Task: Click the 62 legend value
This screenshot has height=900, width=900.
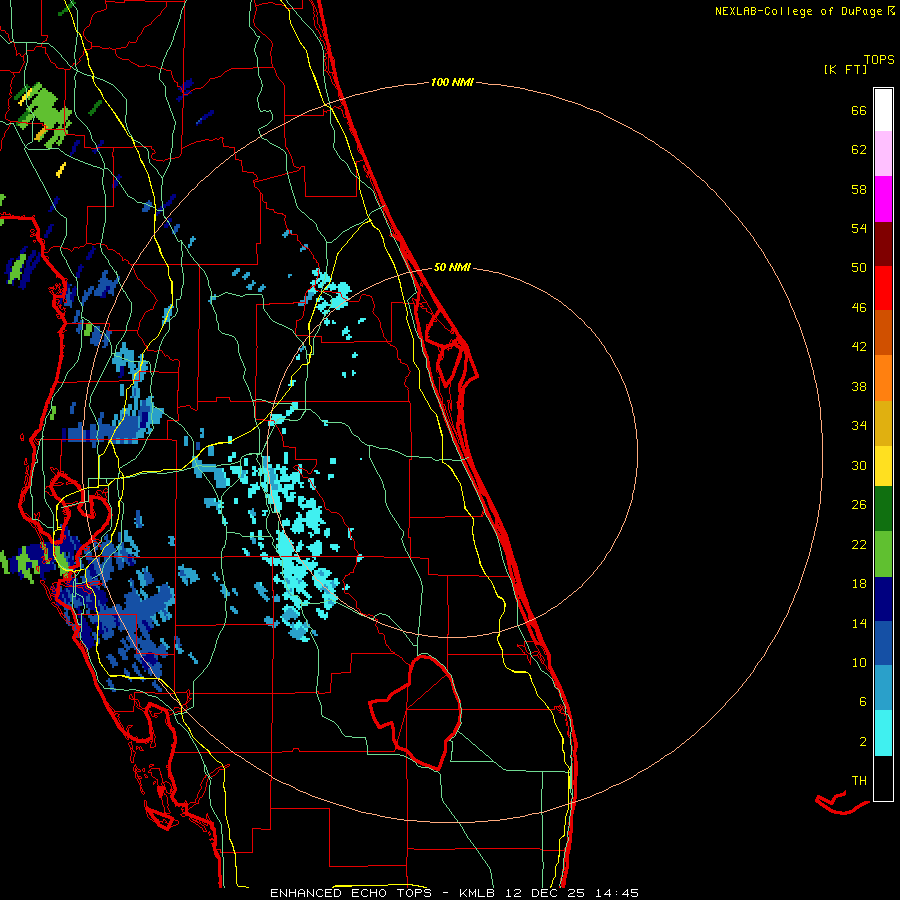Action: coord(859,149)
